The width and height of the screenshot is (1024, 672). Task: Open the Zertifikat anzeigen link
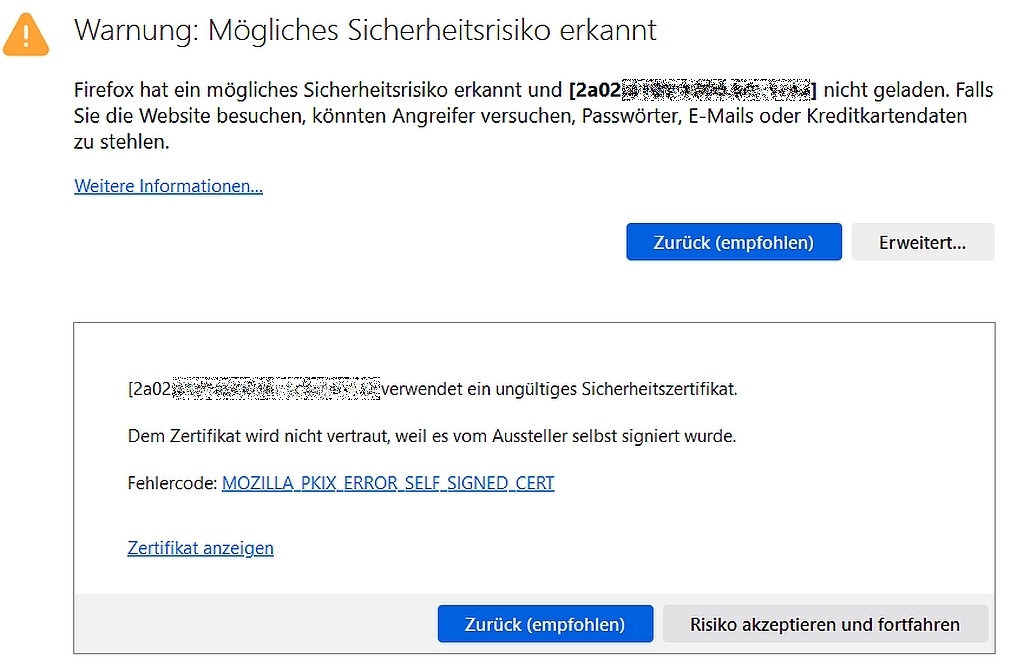pyautogui.click(x=200, y=548)
